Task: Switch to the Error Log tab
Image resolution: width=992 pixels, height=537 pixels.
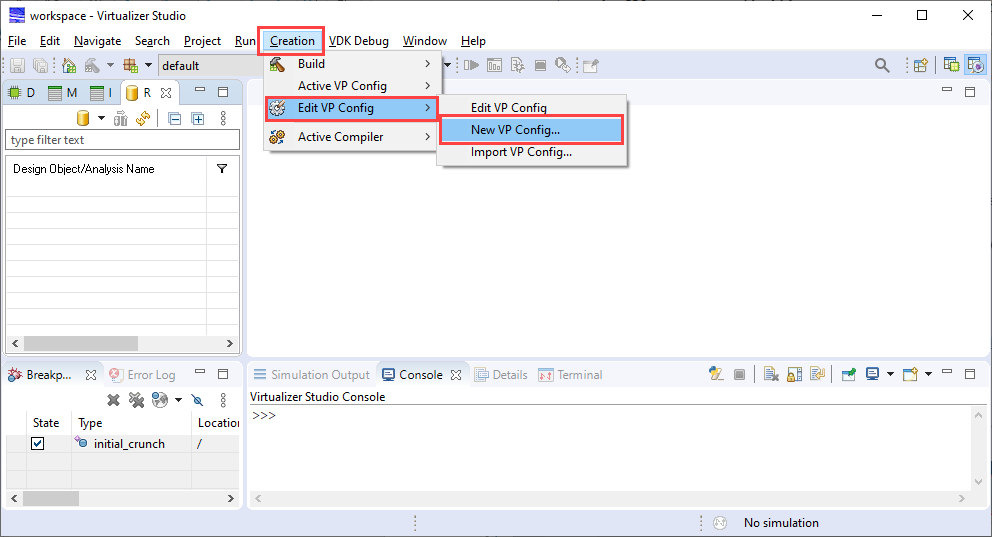Action: (x=144, y=374)
